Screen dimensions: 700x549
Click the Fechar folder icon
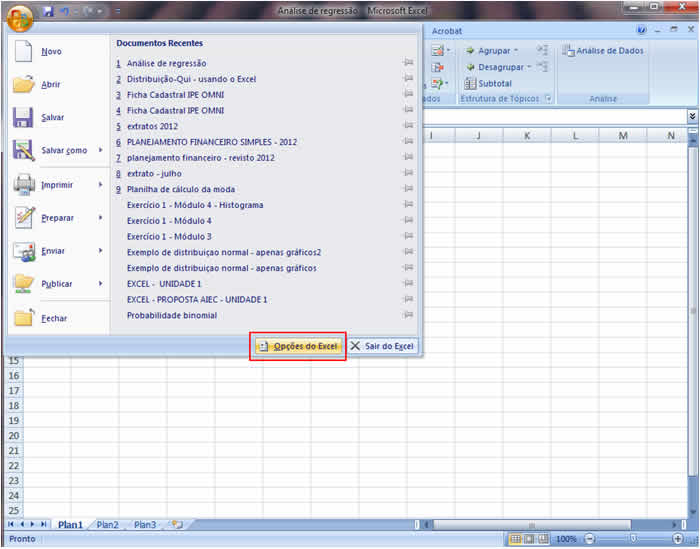pos(24,318)
